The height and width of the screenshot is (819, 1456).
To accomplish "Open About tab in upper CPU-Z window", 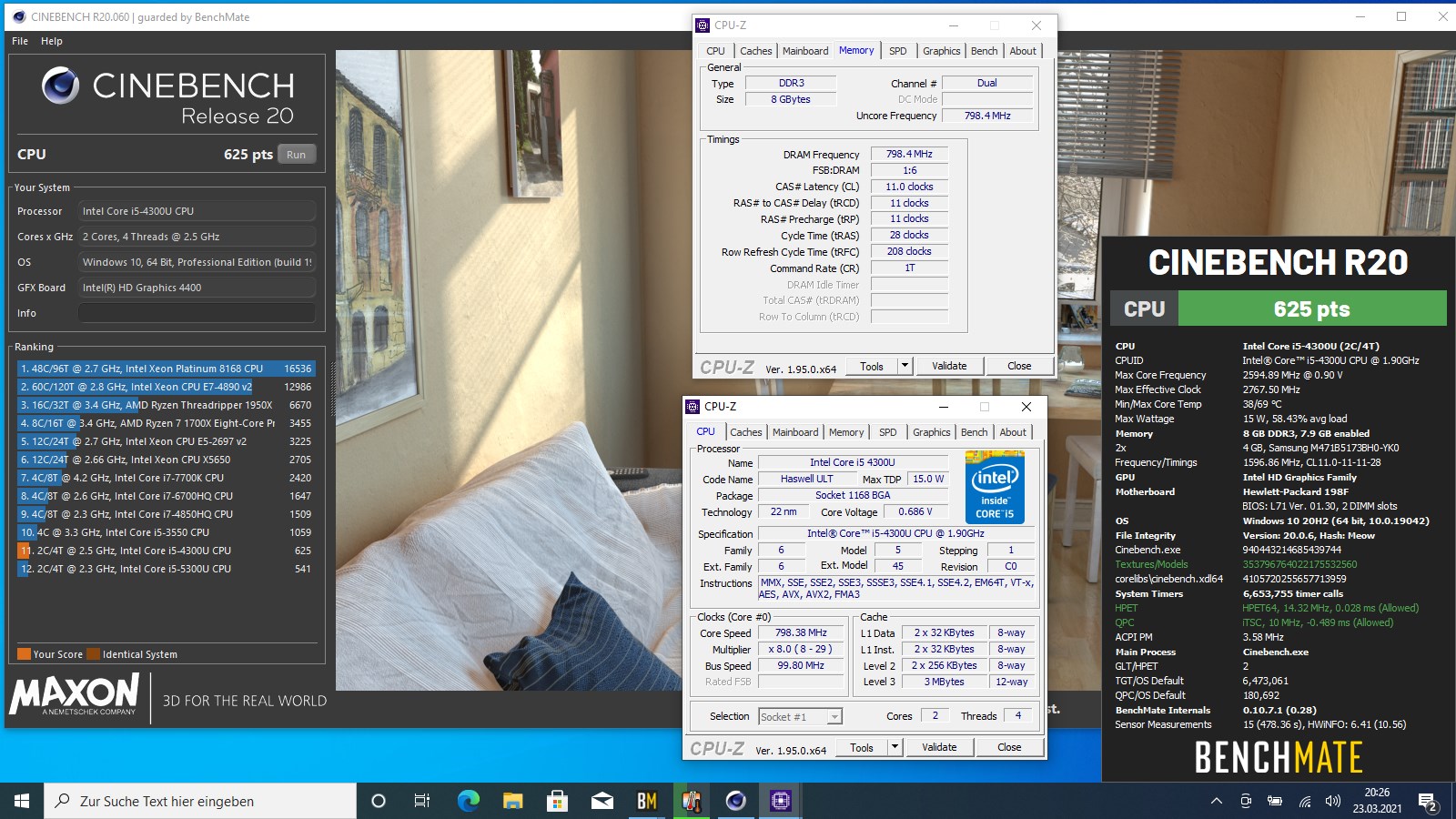I will (1023, 51).
